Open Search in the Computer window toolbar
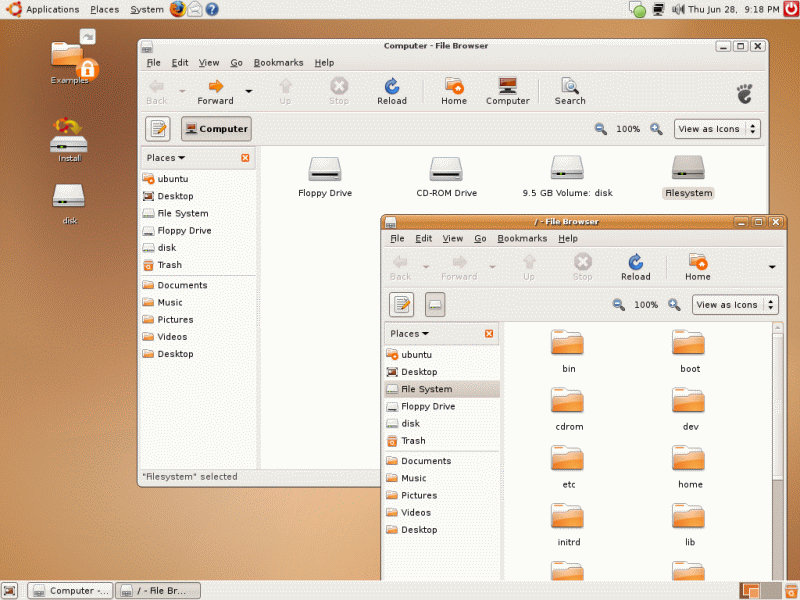 pyautogui.click(x=570, y=92)
